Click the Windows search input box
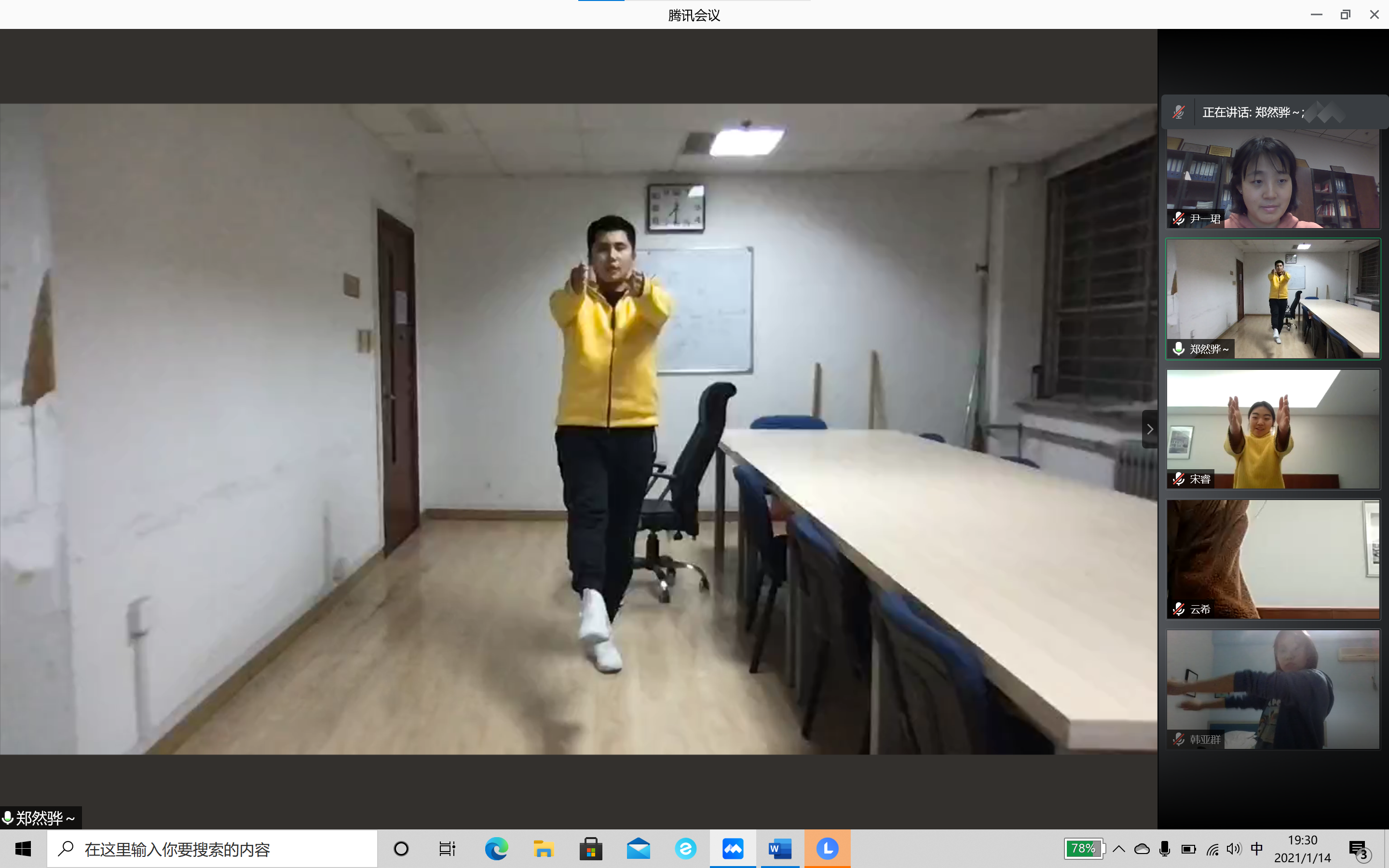 pos(212,849)
